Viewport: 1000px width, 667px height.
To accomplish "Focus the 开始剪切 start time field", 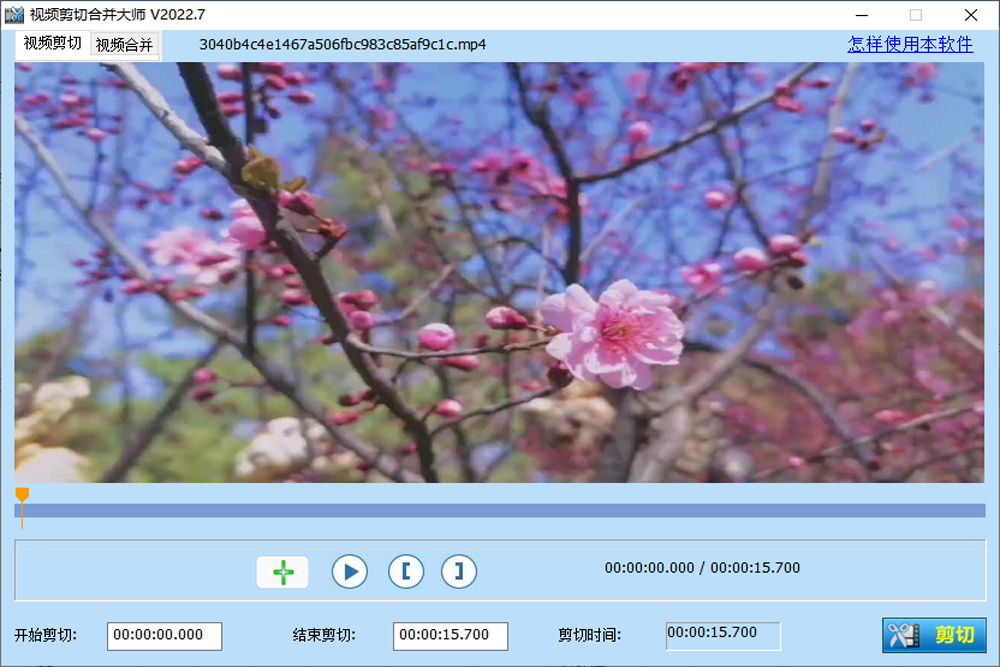I will (165, 636).
